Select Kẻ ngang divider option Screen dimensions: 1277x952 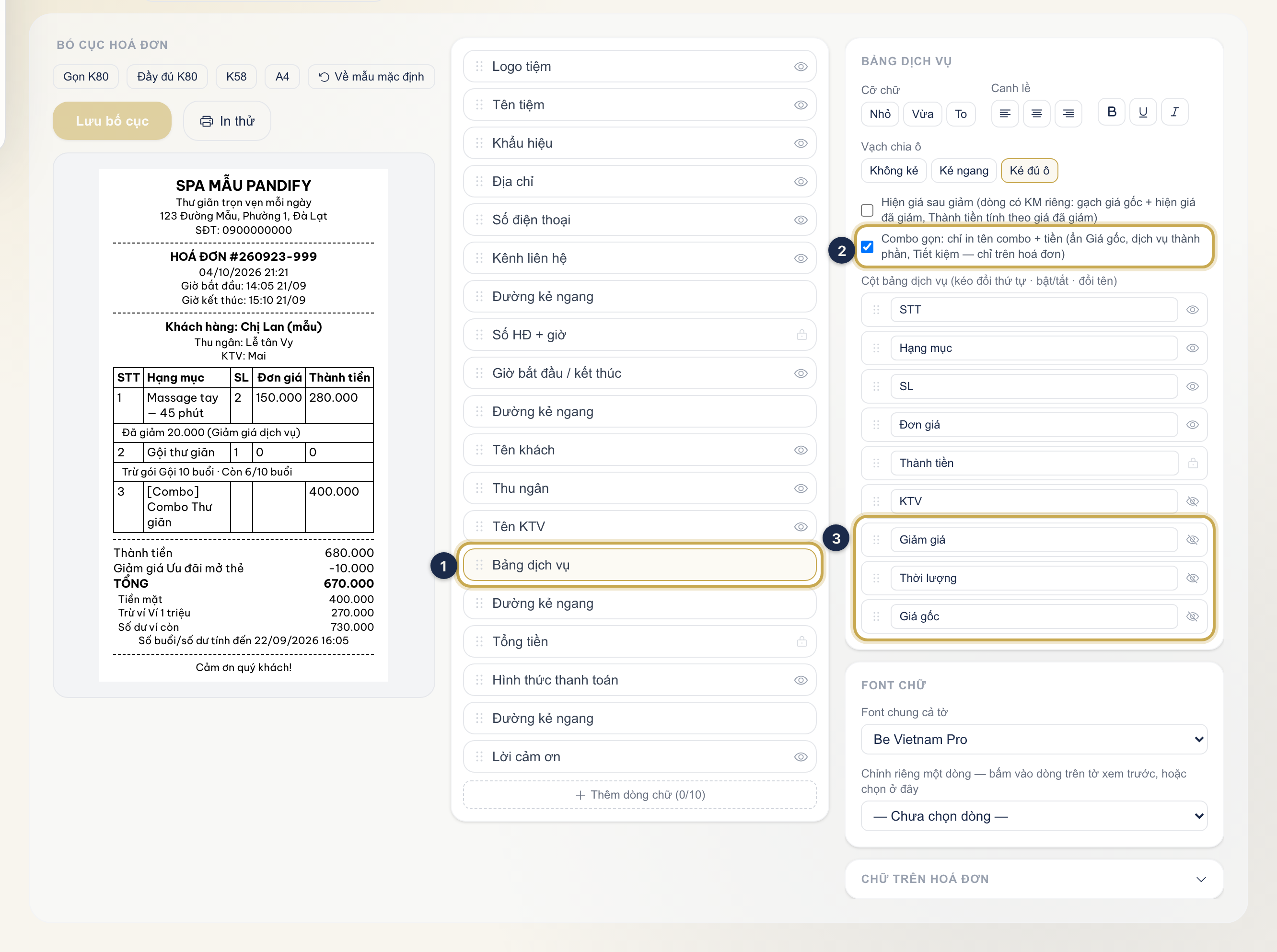pos(964,171)
